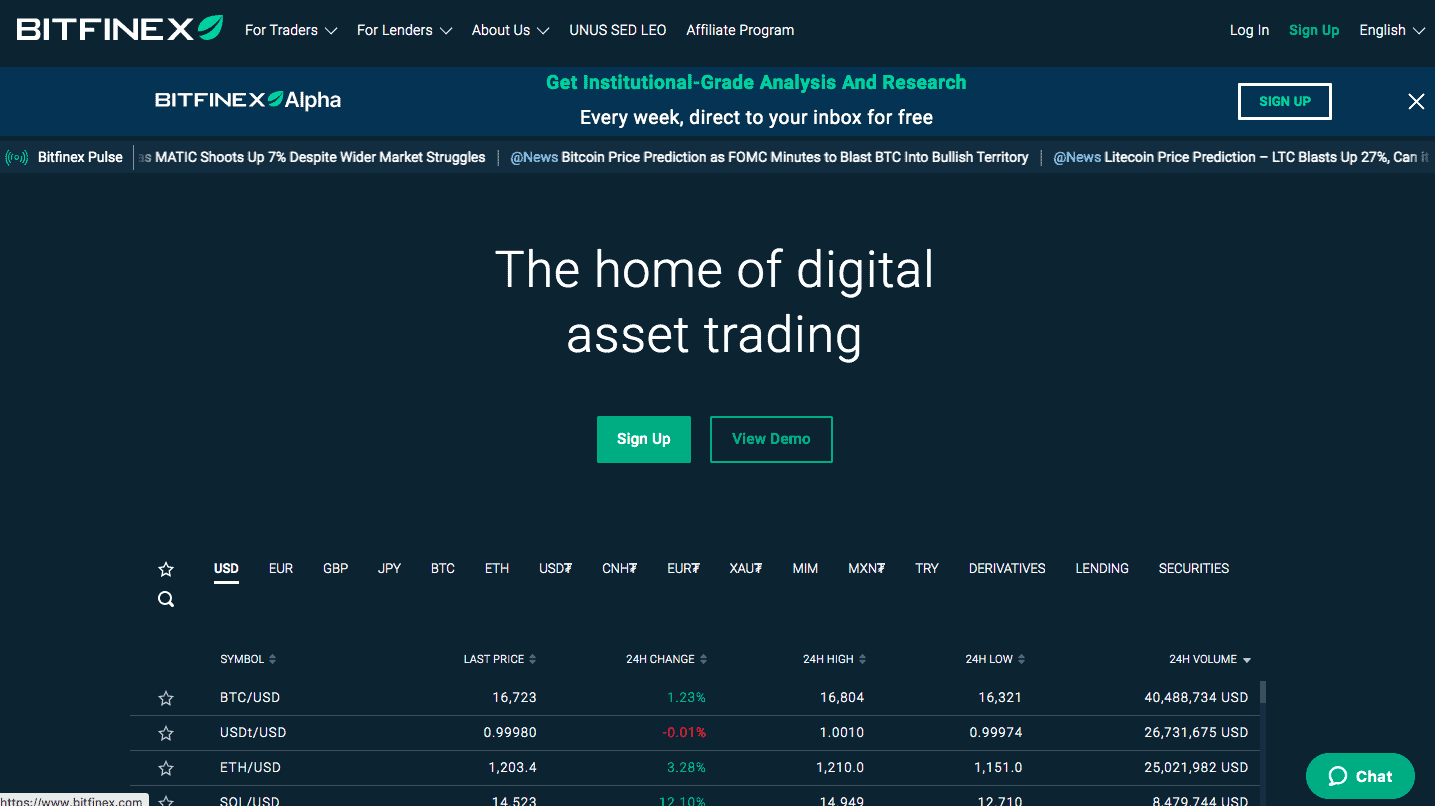
Task: Sort the table by 24H LOW column
Action: pyautogui.click(x=995, y=659)
